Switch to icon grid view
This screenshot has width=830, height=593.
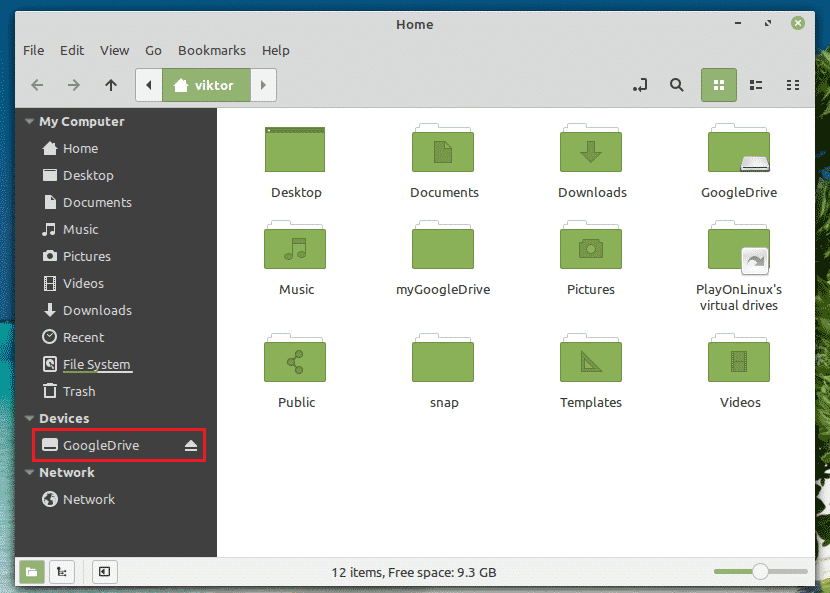pyautogui.click(x=718, y=86)
